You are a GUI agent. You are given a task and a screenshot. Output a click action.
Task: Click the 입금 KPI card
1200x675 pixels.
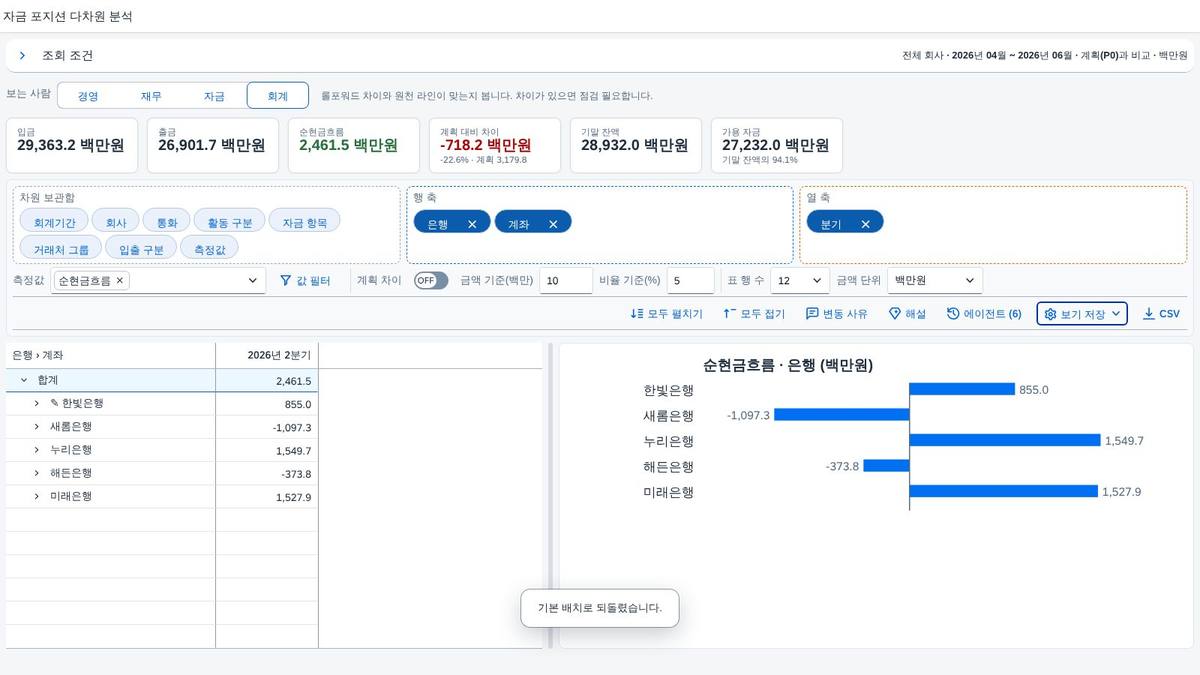pos(73,146)
